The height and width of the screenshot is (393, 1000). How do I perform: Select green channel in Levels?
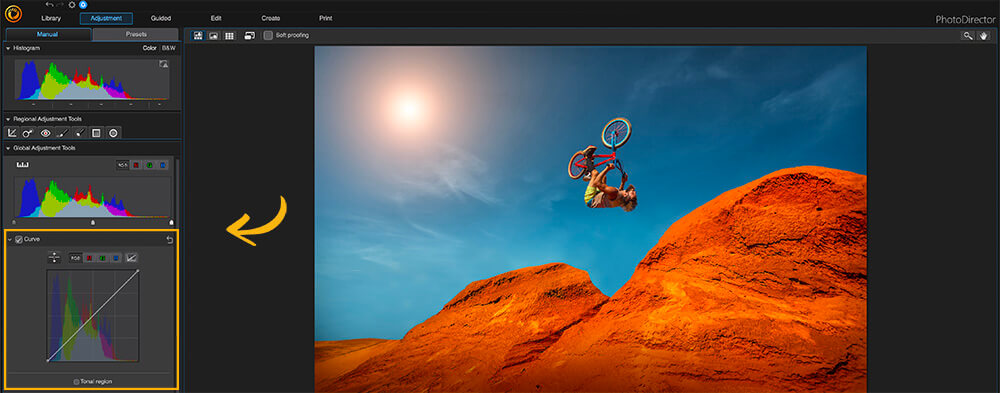(149, 165)
